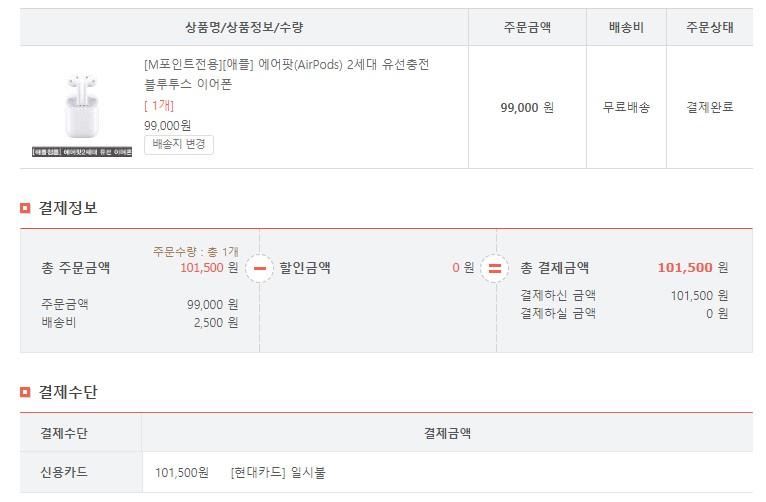
Task: Click the red [1개] quantity text
Action: (x=160, y=106)
